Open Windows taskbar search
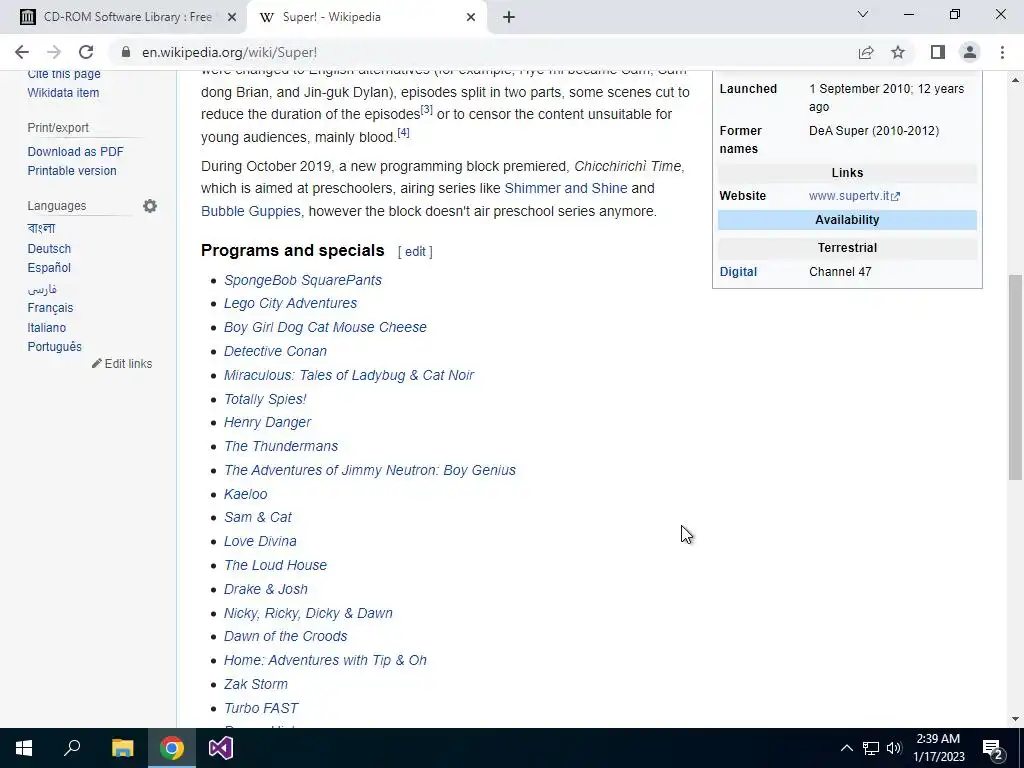 click(x=72, y=748)
